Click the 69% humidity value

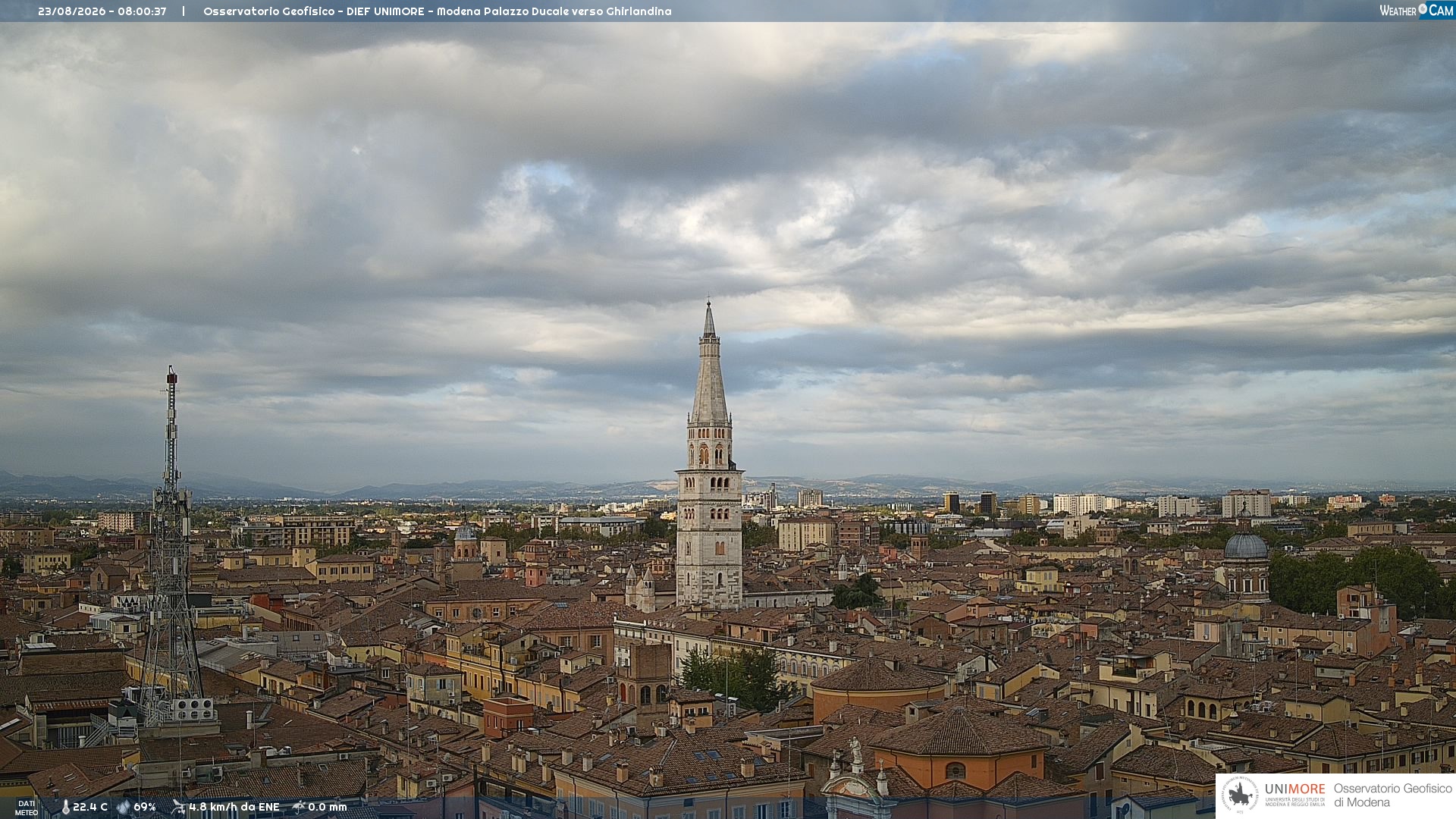coord(145,807)
